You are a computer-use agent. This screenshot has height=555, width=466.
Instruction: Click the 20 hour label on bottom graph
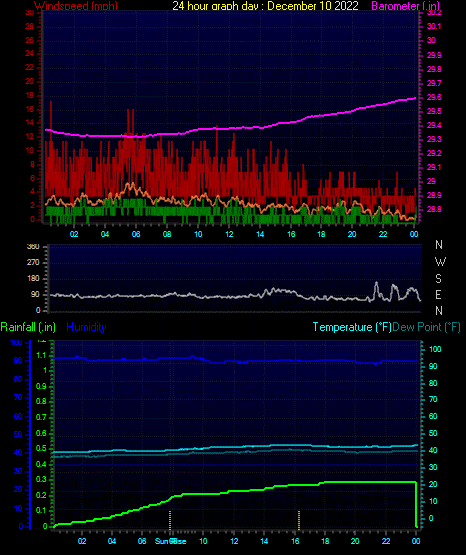(x=355, y=541)
